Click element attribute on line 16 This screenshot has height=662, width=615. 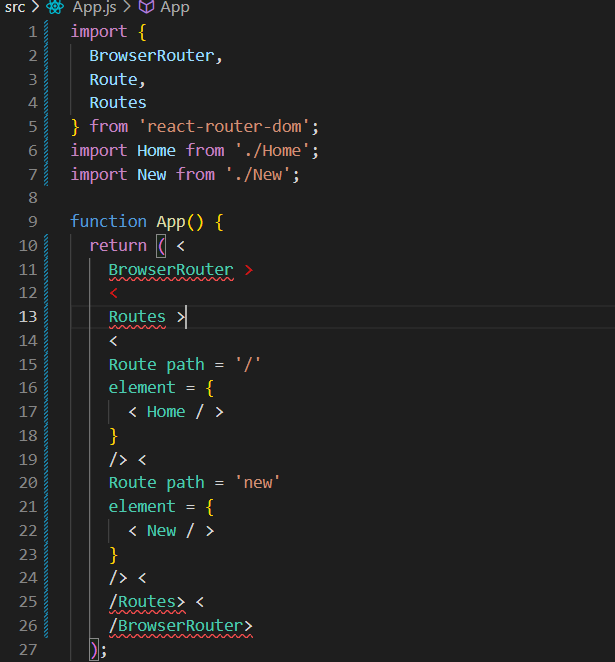pos(142,388)
